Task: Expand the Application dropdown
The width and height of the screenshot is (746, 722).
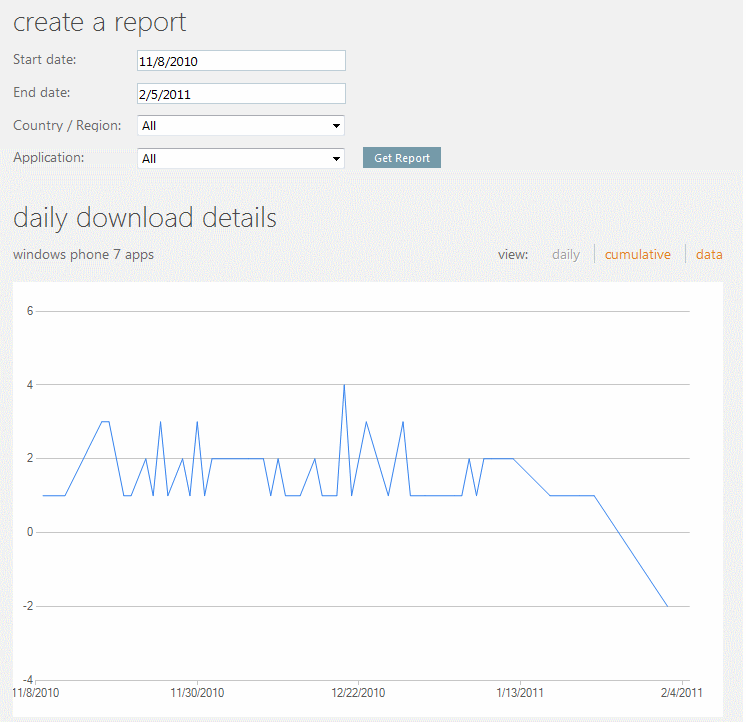Action: pos(240,158)
